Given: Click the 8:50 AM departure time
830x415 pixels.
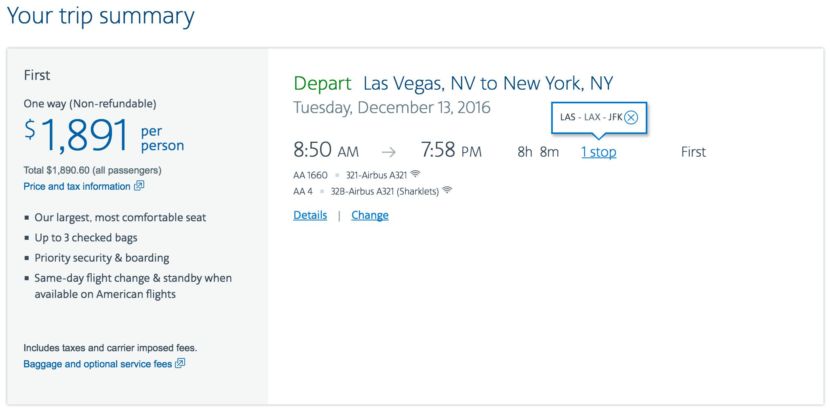Looking at the screenshot, I should (325, 152).
